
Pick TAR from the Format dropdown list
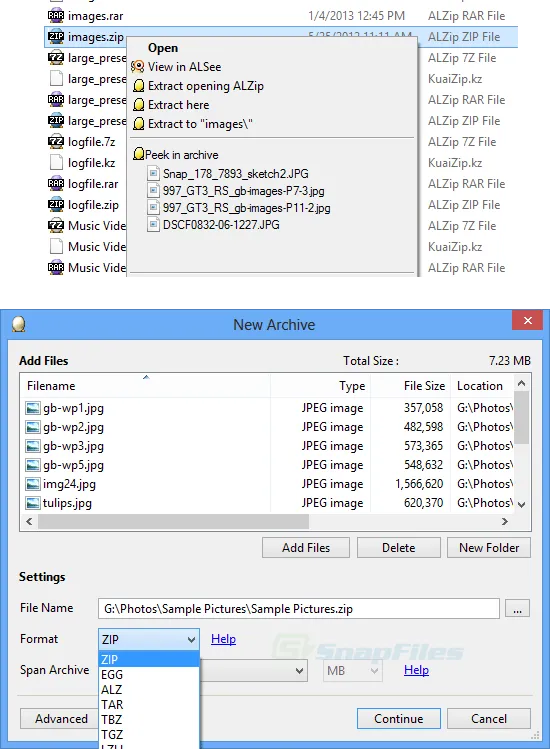click(149, 704)
